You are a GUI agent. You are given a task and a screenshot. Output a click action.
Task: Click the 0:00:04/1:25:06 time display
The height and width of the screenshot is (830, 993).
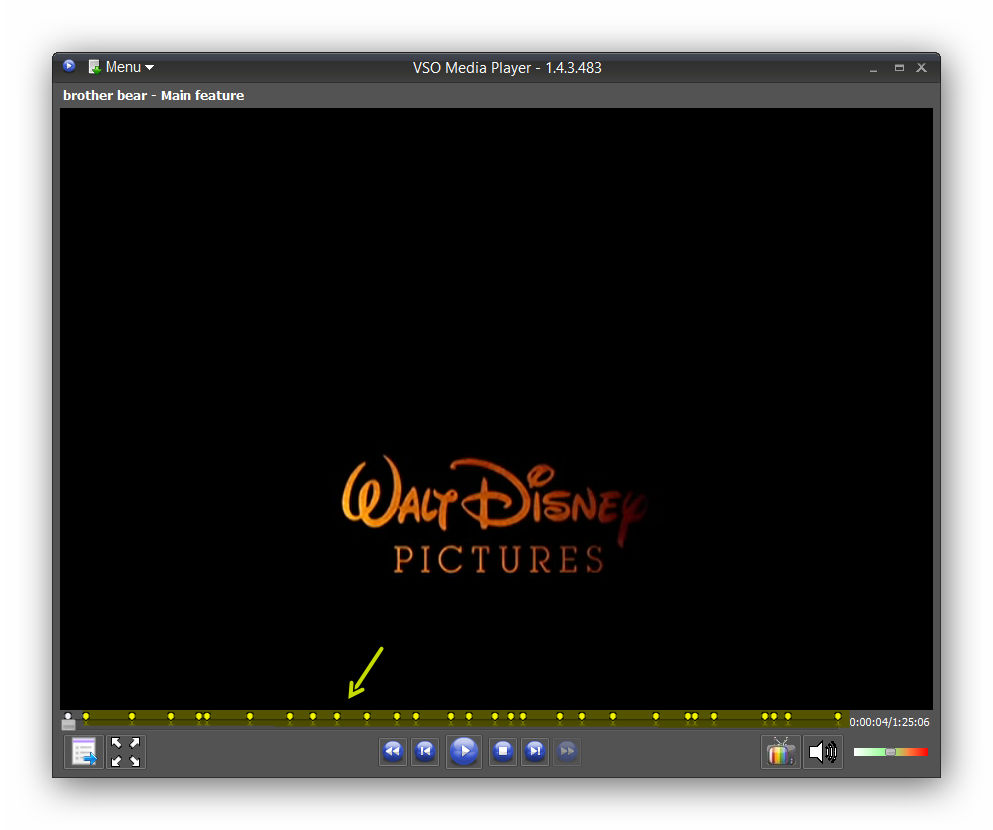tap(889, 722)
